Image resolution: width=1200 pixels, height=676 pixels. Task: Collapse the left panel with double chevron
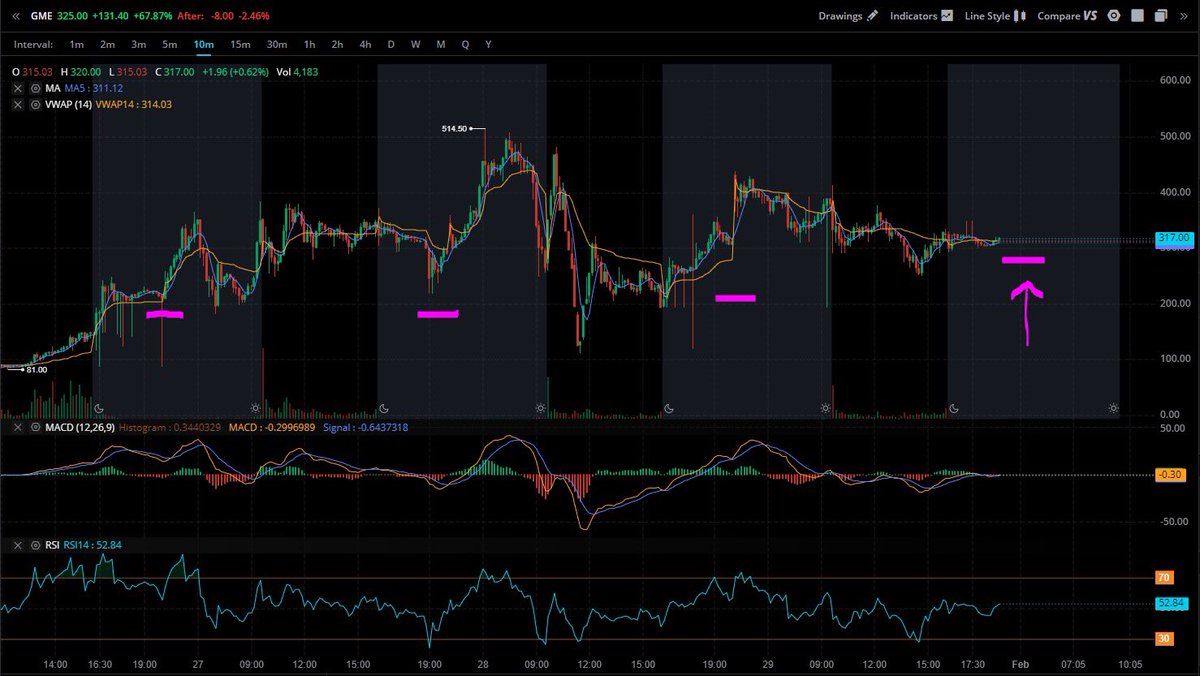pyautogui.click(x=15, y=16)
